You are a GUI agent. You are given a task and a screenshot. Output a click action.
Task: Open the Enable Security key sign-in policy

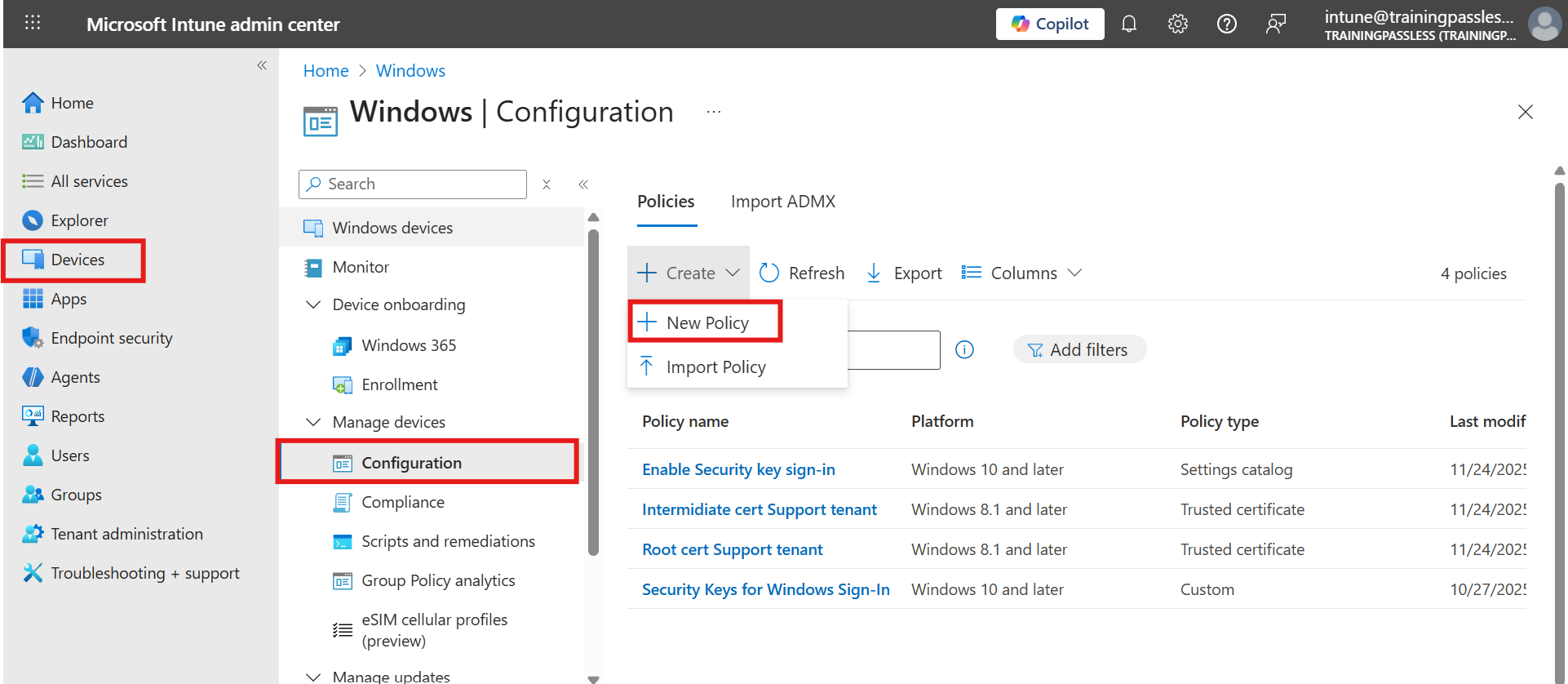738,469
